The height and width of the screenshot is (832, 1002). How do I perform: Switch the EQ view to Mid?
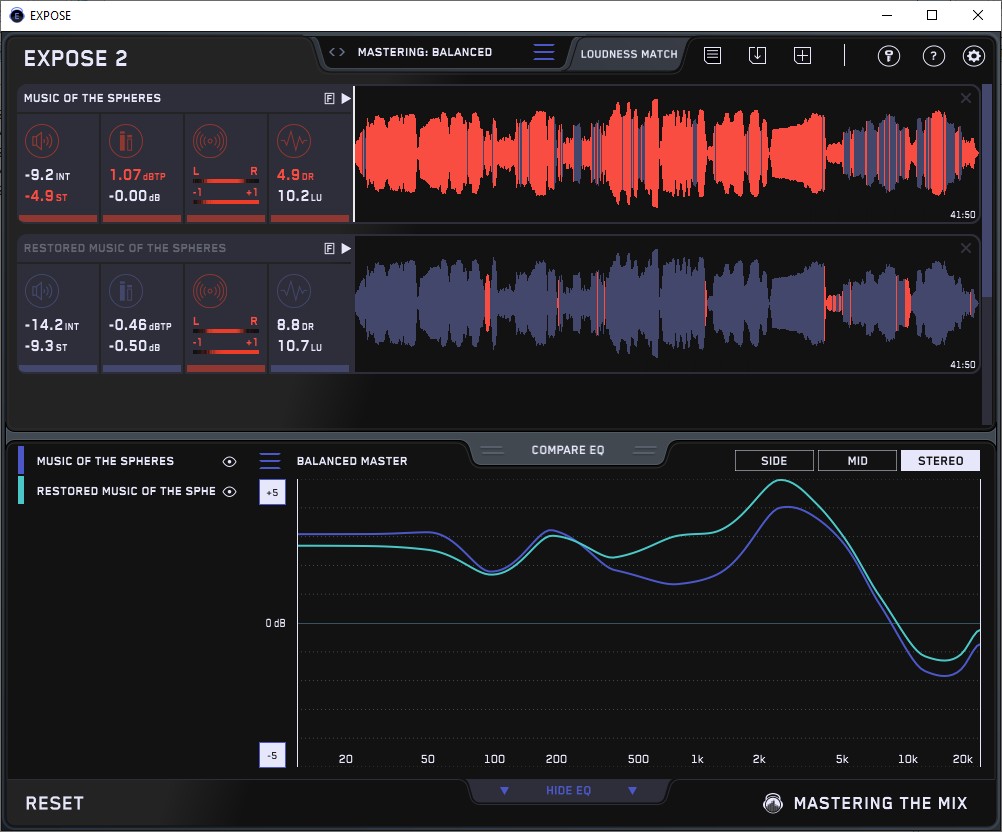857,461
